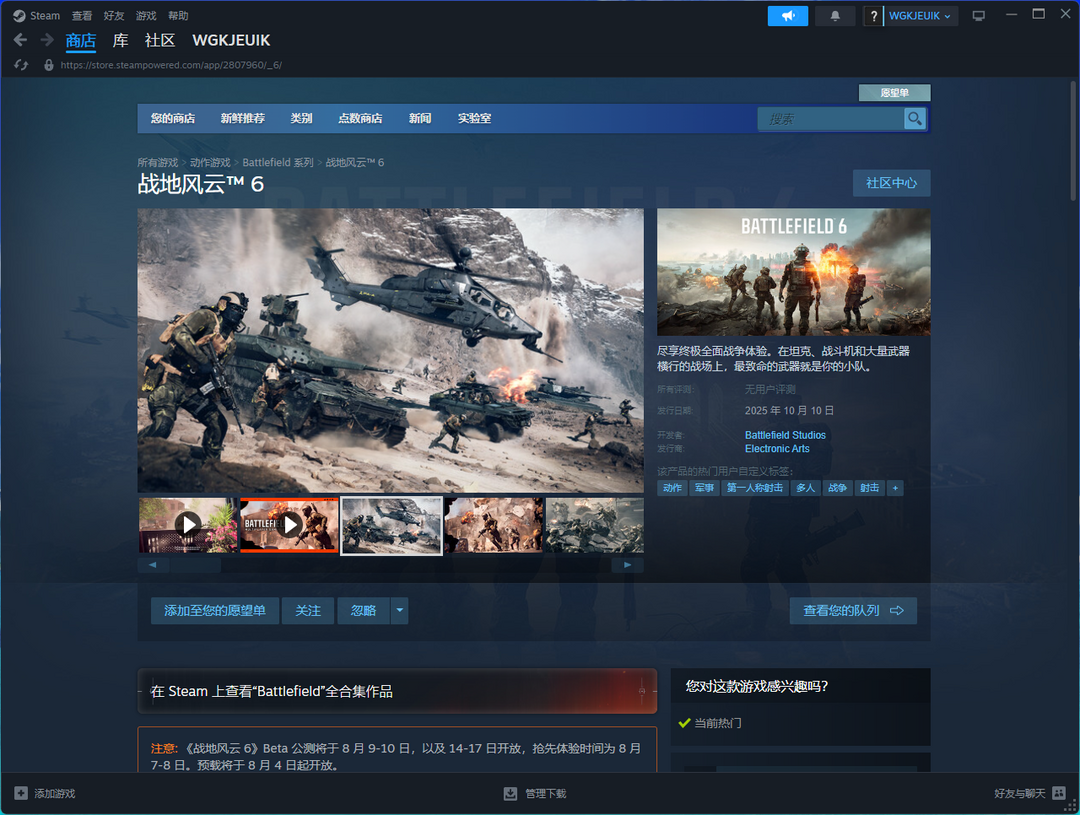The image size is (1080, 815).
Task: Open 您的商店 store menu
Action: pos(173,118)
